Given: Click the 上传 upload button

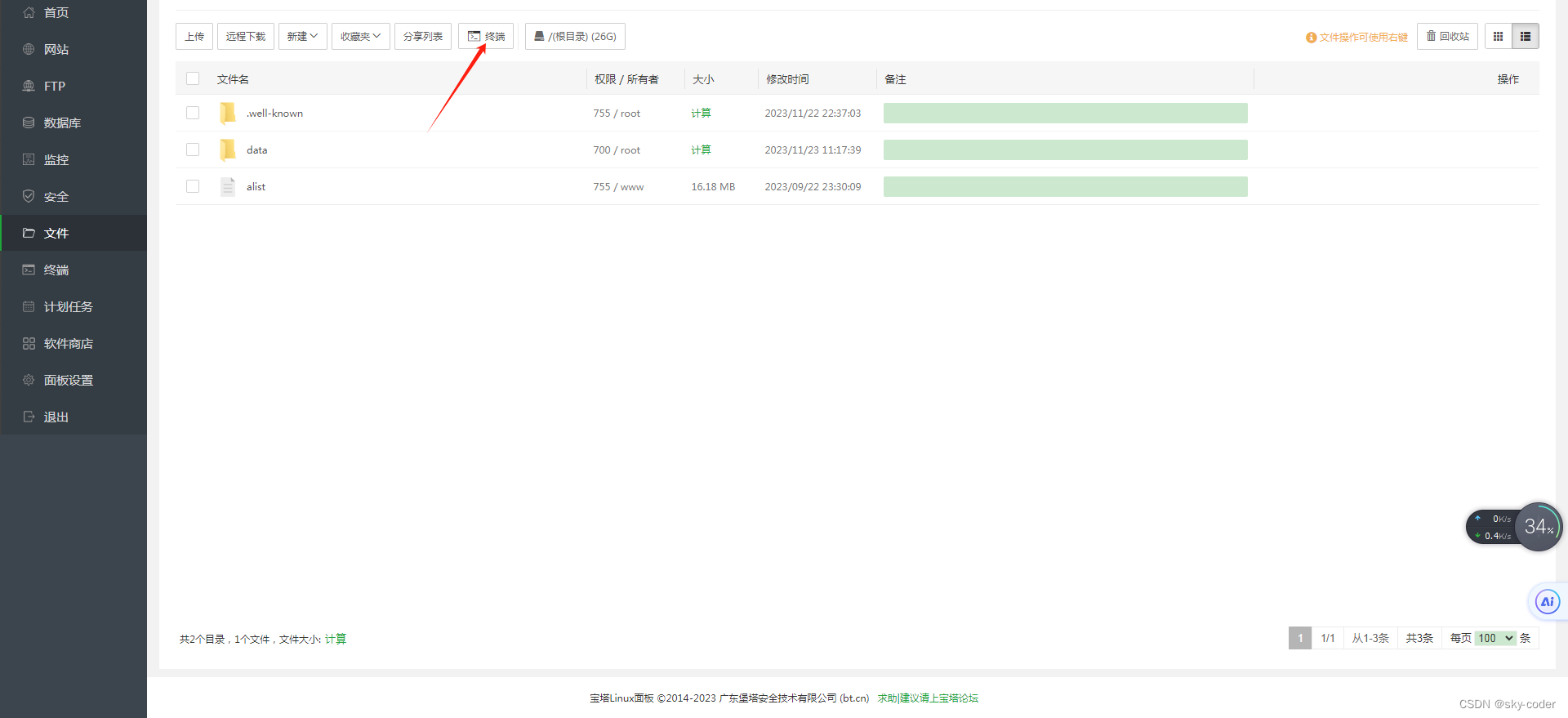Looking at the screenshot, I should coord(194,36).
